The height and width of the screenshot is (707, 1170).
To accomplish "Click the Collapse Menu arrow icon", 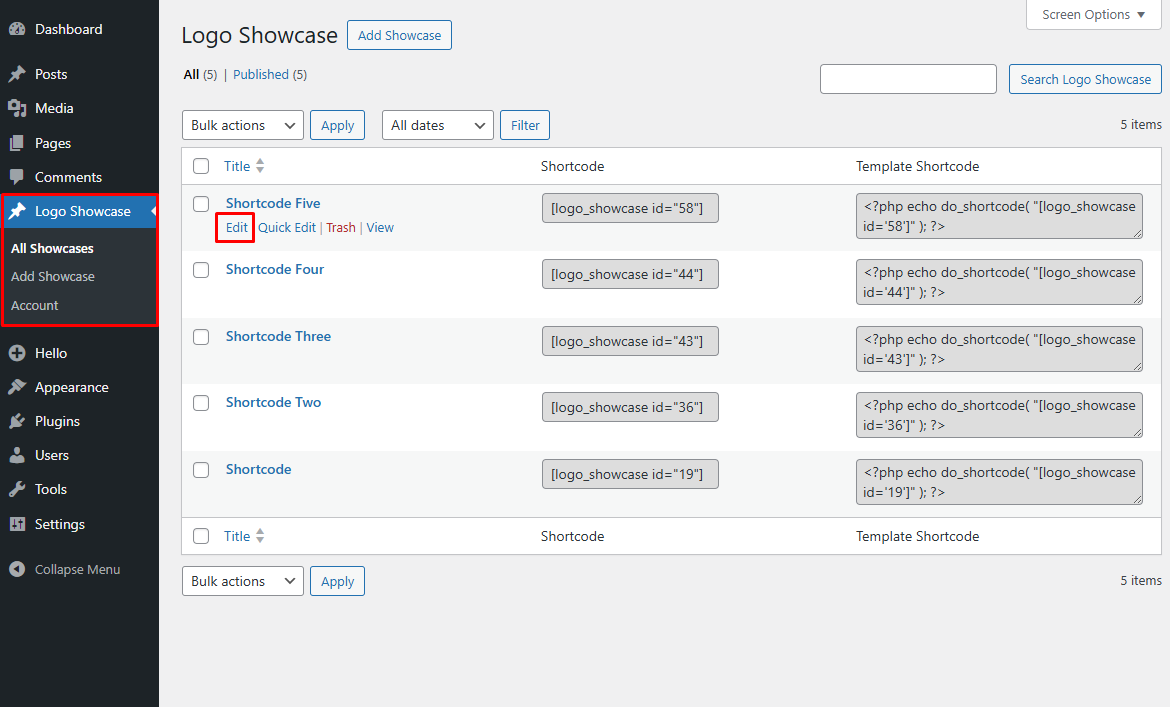I will [x=17, y=569].
